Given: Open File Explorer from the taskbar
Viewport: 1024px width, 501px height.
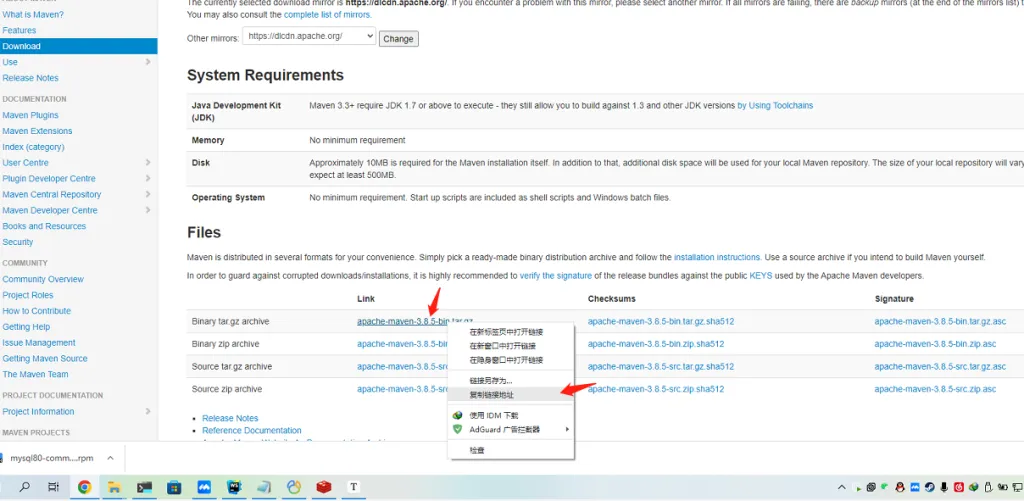Looking at the screenshot, I should coord(114,487).
